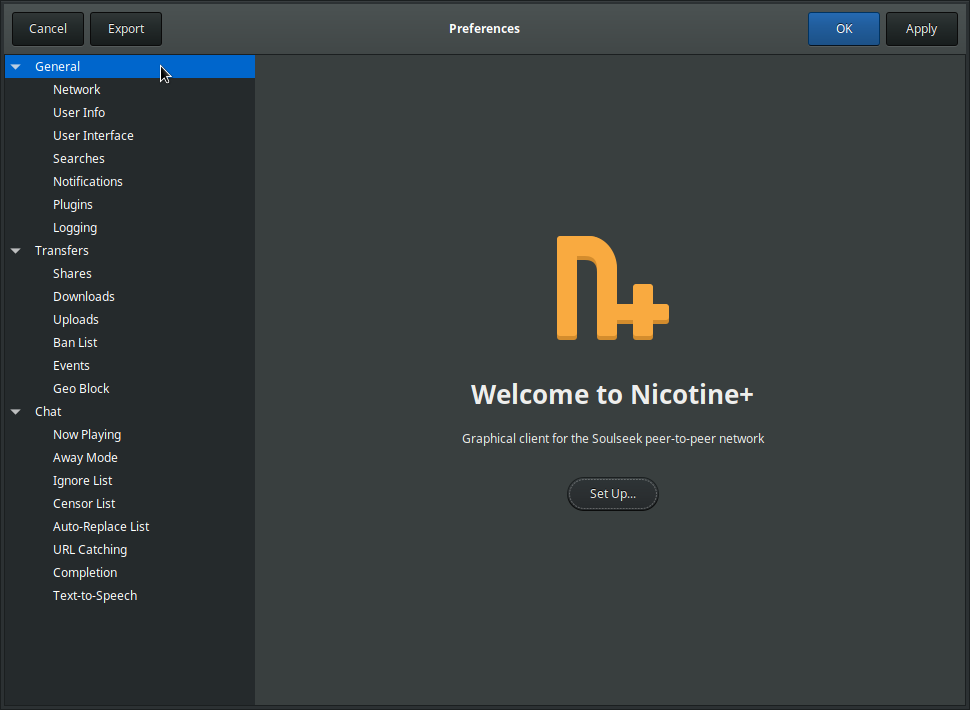970x710 pixels.
Task: Launch the Set Up... wizard
Action: coord(612,494)
